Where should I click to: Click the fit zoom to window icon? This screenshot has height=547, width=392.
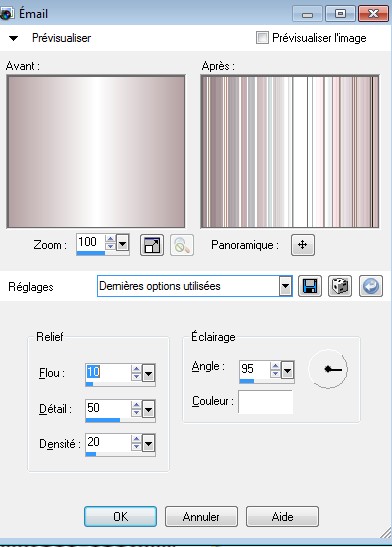152,245
